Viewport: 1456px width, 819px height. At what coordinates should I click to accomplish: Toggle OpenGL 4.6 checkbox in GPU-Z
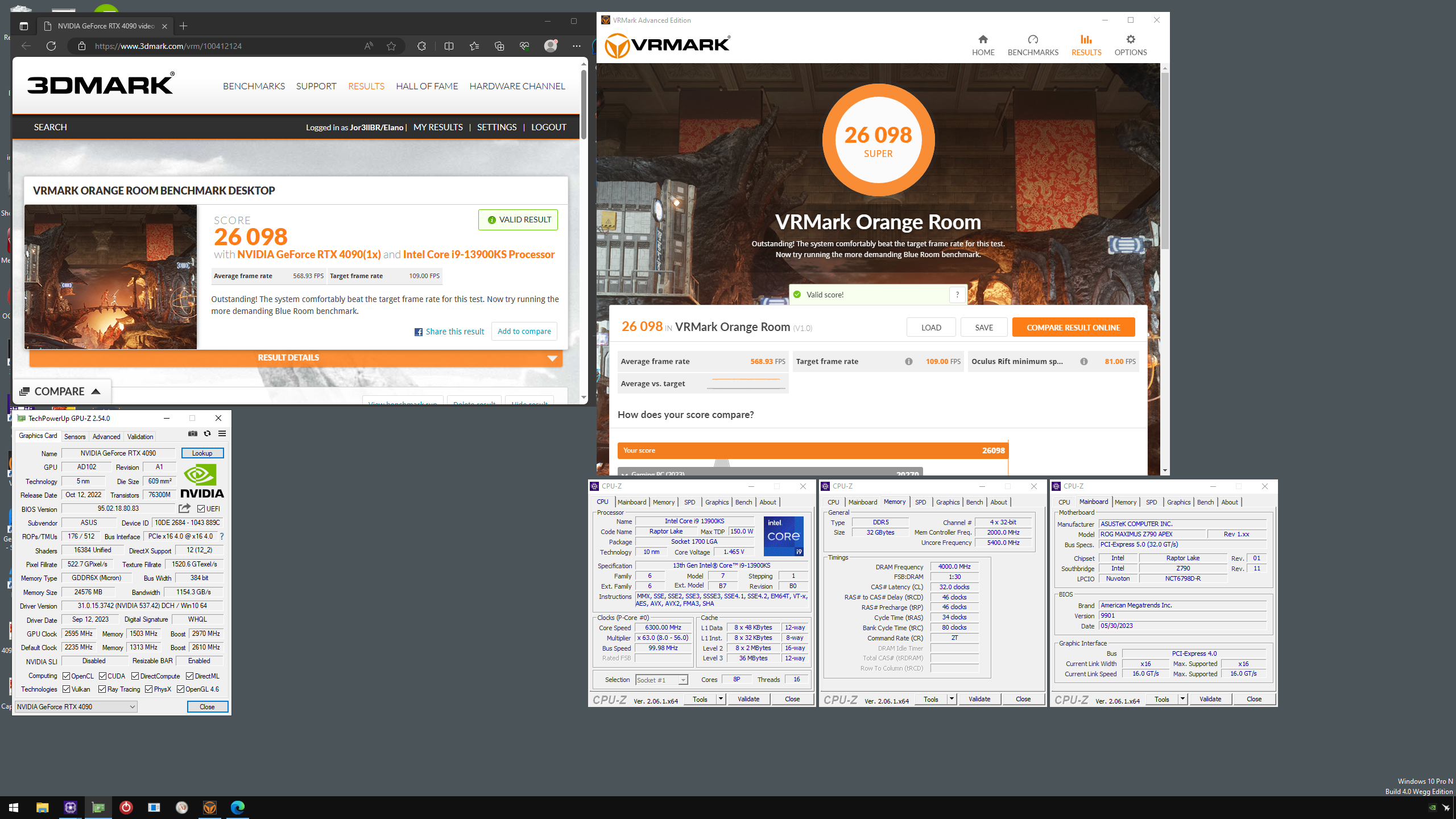(181, 689)
